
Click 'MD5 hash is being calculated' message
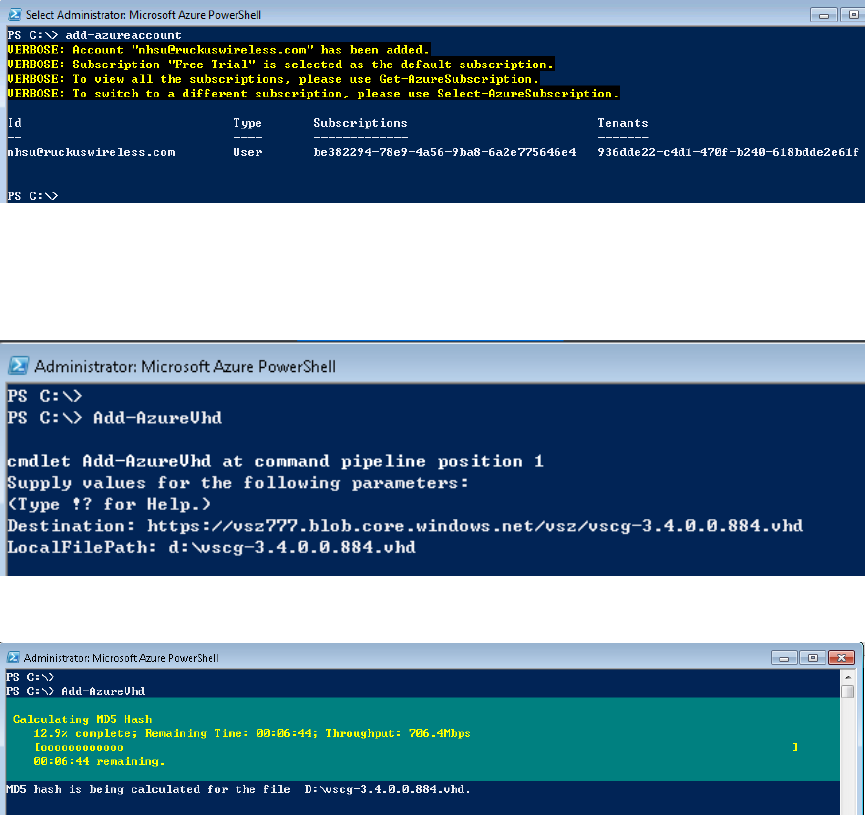(238, 790)
